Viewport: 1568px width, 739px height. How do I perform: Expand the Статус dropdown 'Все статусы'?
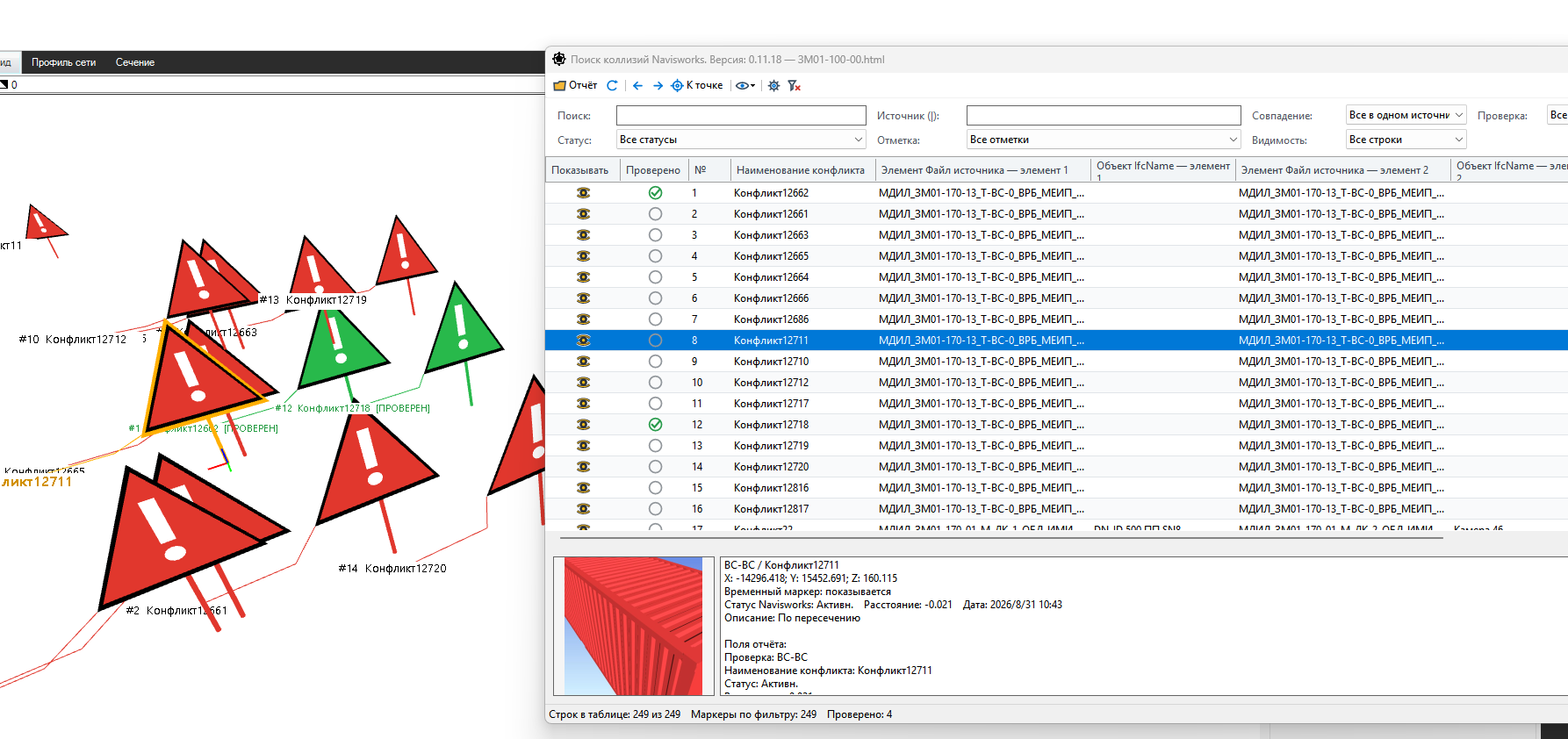(x=741, y=140)
